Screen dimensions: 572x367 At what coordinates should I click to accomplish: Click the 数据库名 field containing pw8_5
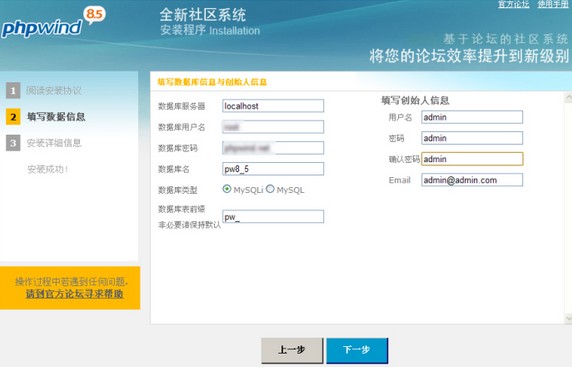coord(273,169)
